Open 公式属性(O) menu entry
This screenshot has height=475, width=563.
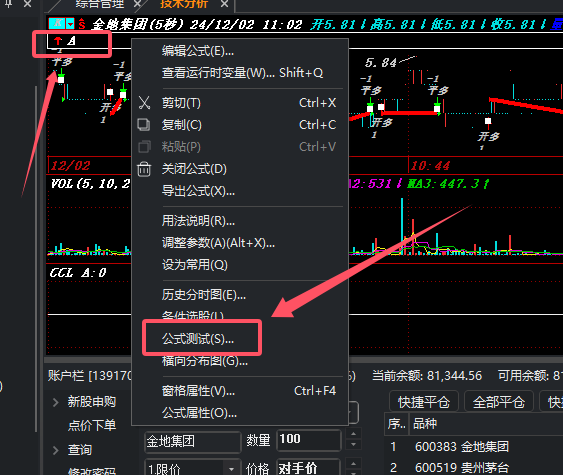click(199, 413)
